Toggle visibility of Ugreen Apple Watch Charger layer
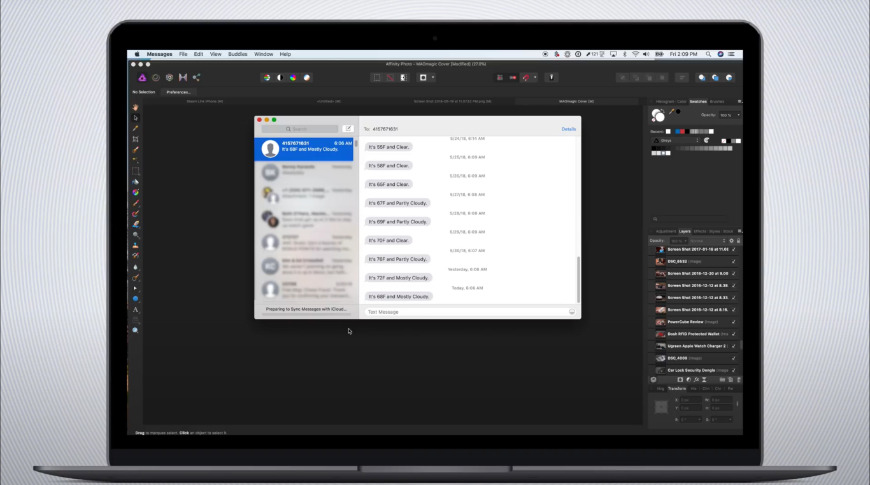This screenshot has width=870, height=485. [734, 346]
